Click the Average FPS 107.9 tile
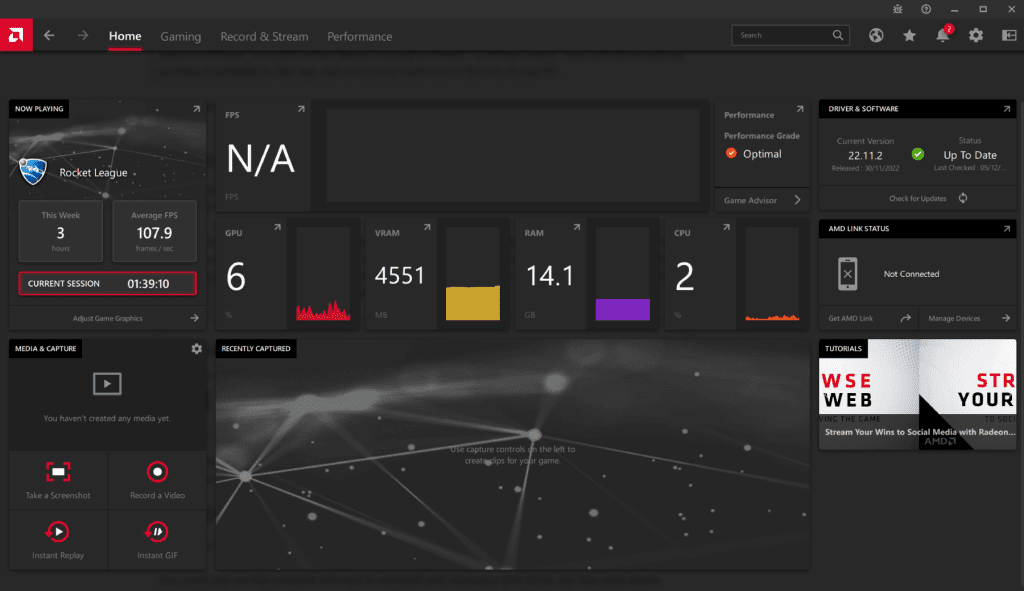The height and width of the screenshot is (591, 1024). pos(154,231)
